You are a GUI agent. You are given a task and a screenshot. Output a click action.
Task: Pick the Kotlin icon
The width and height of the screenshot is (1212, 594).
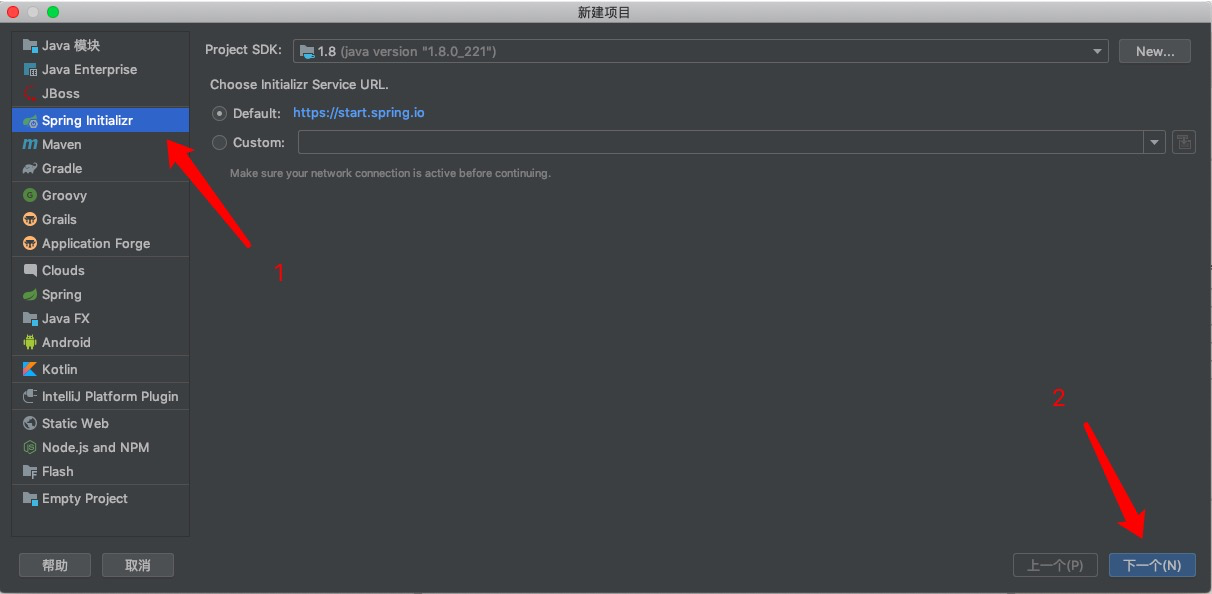(30, 369)
